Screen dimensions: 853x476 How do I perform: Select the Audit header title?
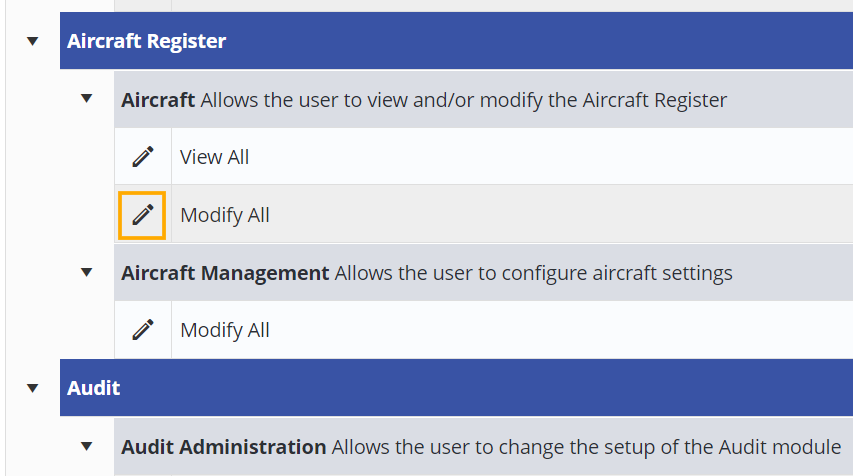[94, 387]
